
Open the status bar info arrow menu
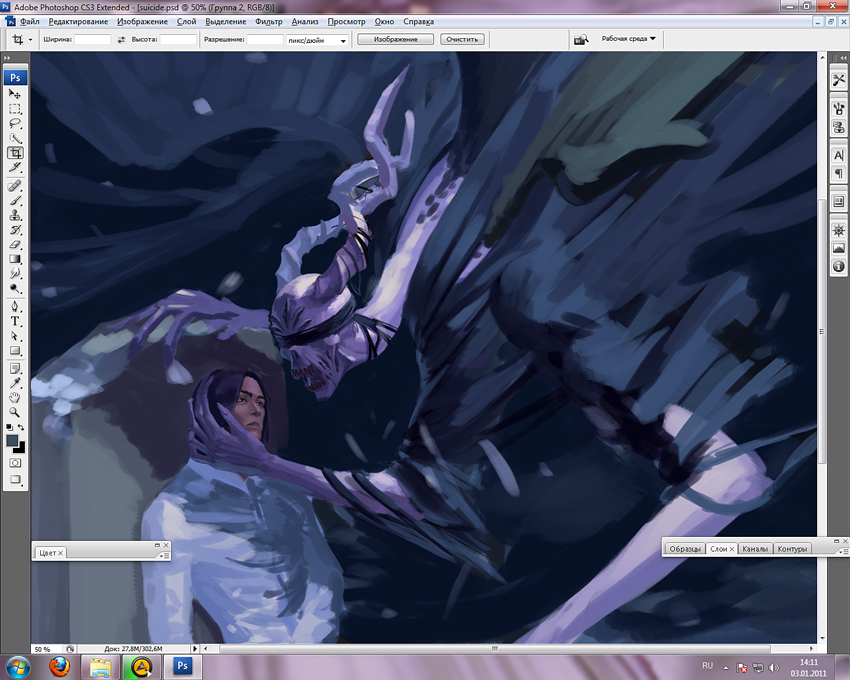(x=195, y=649)
